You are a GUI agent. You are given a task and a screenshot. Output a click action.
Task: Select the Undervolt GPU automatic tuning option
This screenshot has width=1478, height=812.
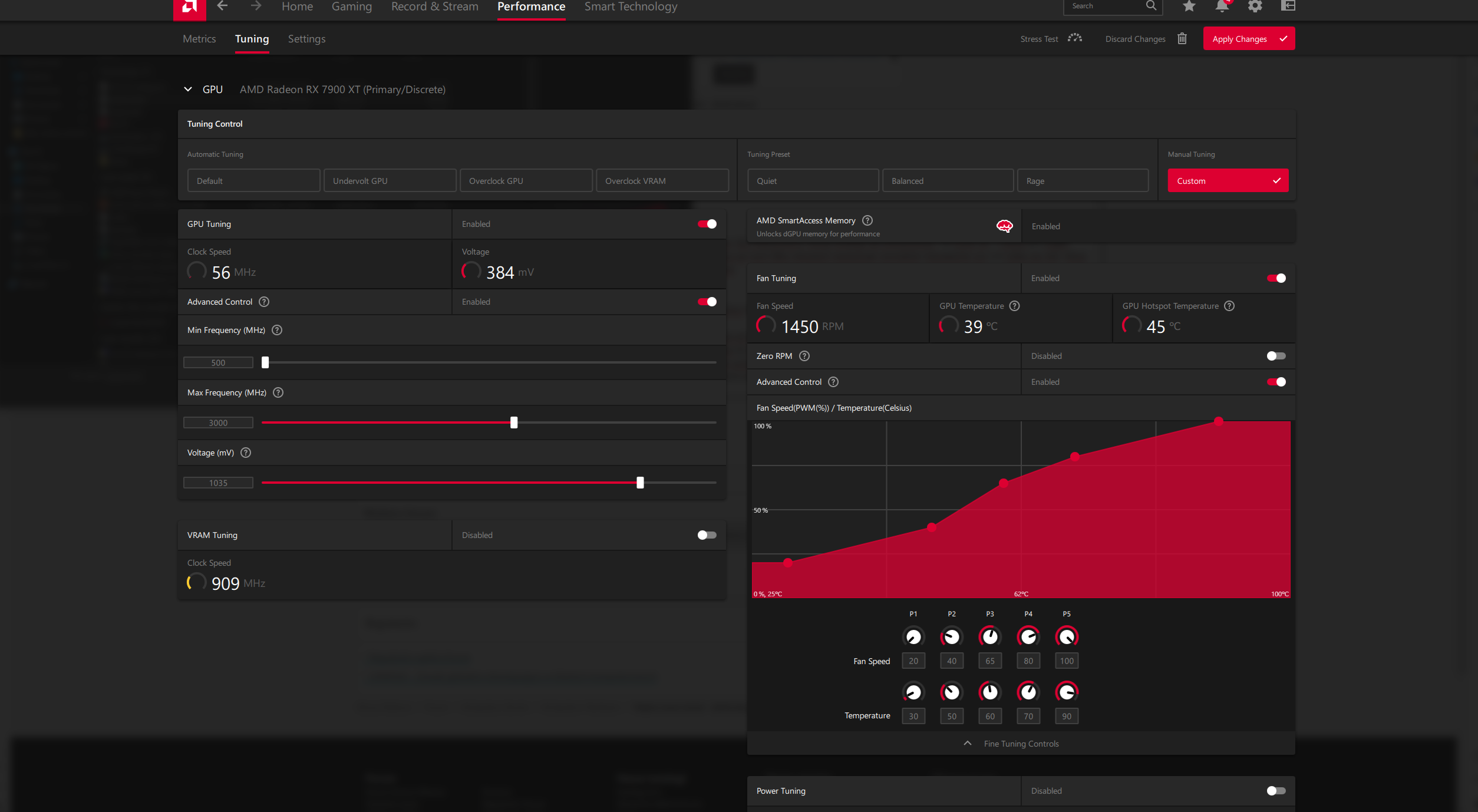390,181
